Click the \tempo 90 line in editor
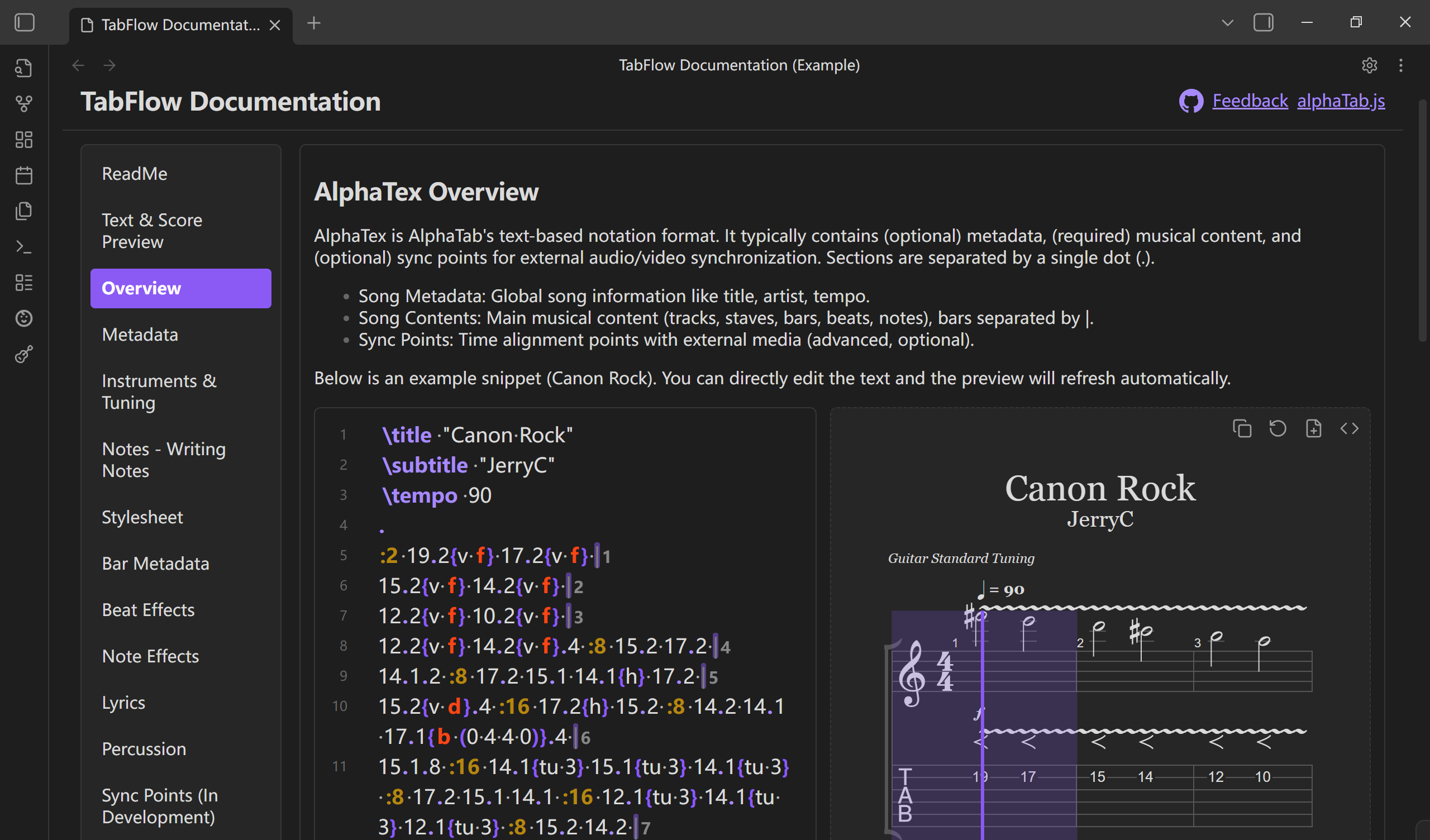 pyautogui.click(x=436, y=495)
